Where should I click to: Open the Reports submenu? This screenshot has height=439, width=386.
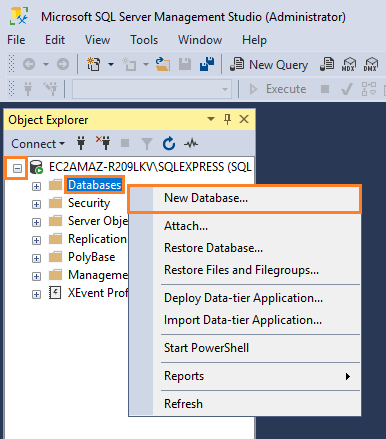tap(245, 376)
